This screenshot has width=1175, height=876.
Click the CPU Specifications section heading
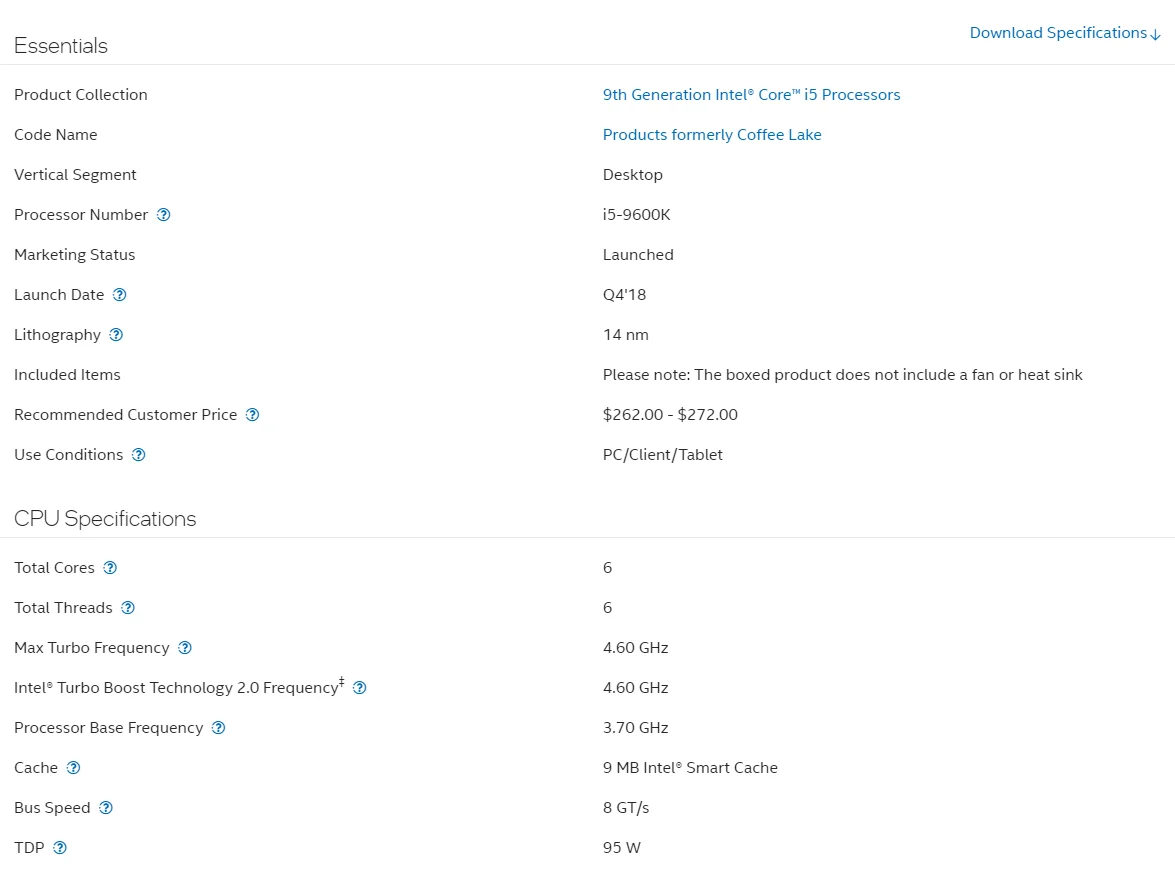[x=105, y=519]
